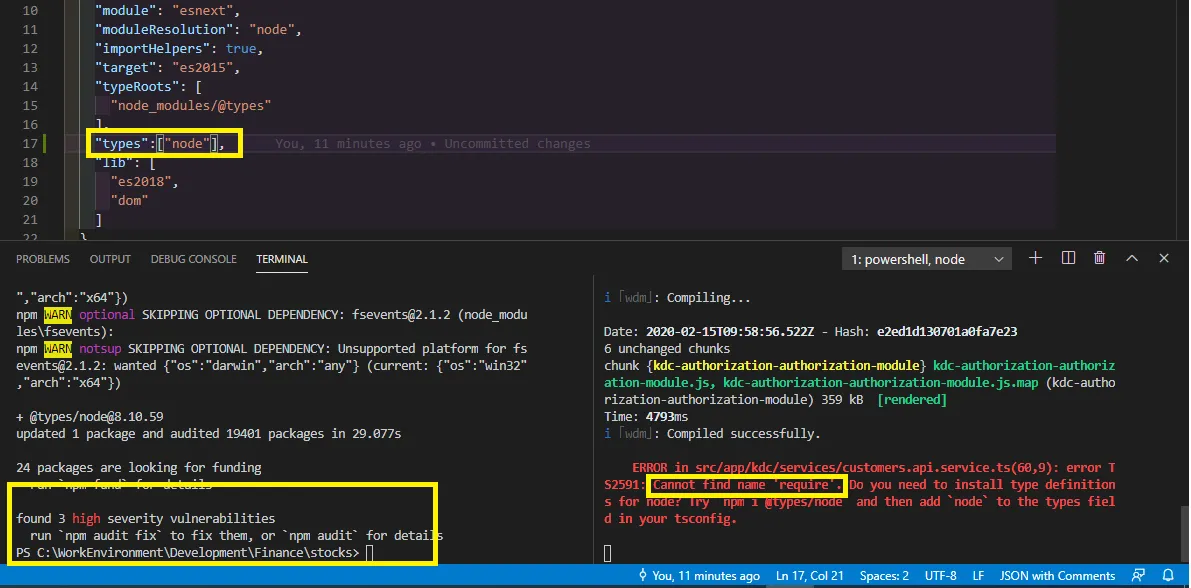Click the "es2018" entry
1191x588 pixels.
click(144, 182)
